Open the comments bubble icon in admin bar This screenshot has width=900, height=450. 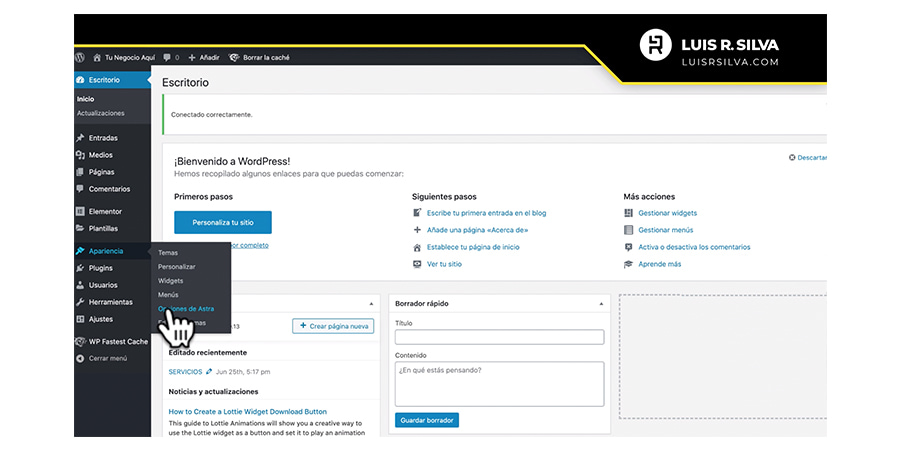pos(167,57)
